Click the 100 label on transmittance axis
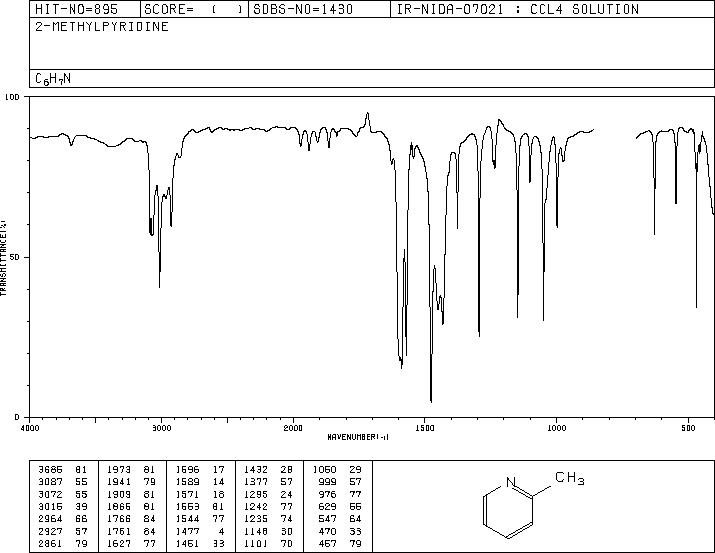The height and width of the screenshot is (553, 715). 12,97
